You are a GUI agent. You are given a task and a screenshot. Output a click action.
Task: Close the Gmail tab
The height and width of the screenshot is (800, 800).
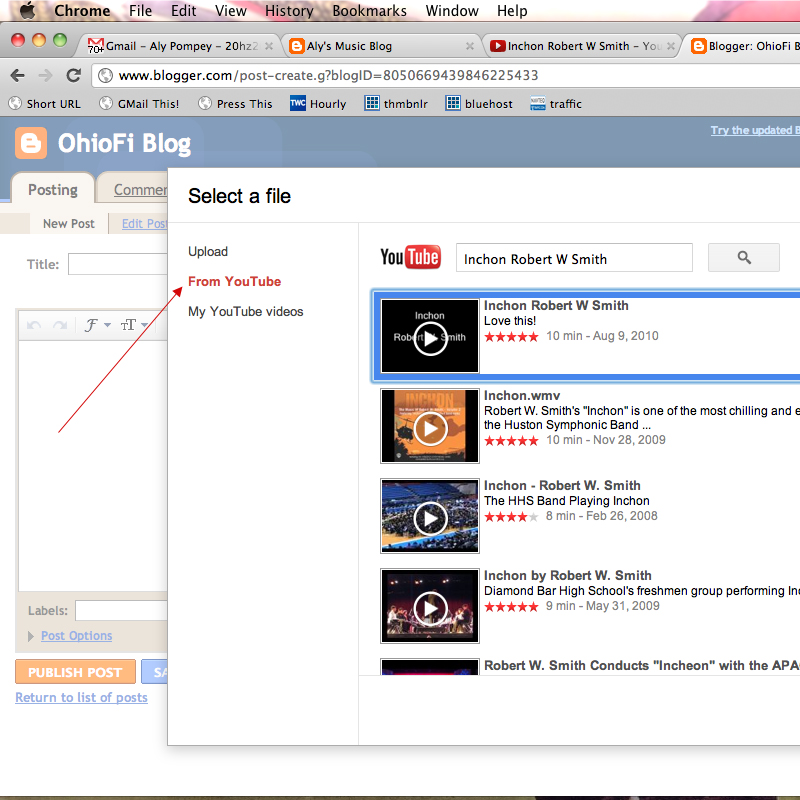269,46
